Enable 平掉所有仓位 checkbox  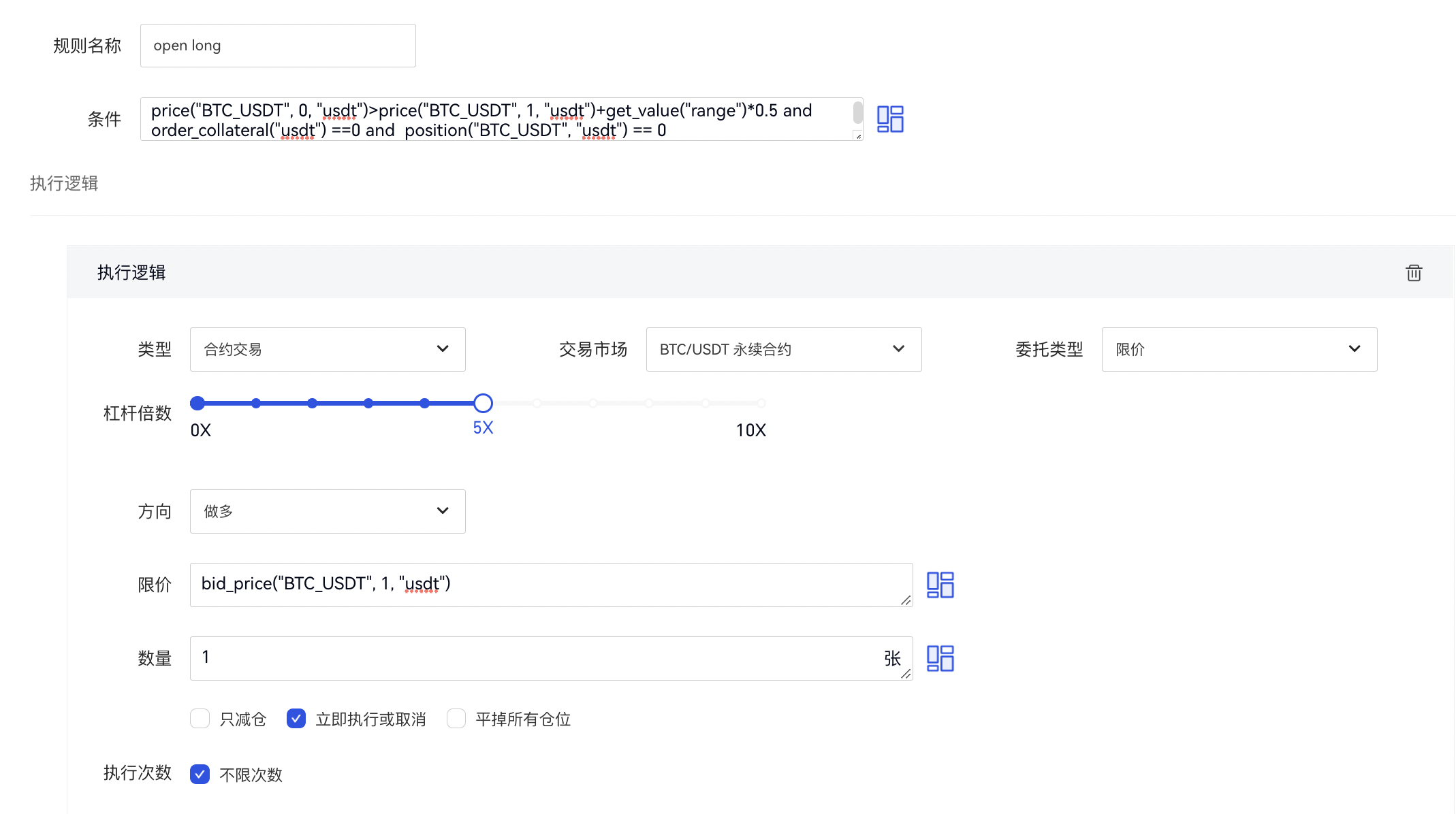[x=456, y=719]
